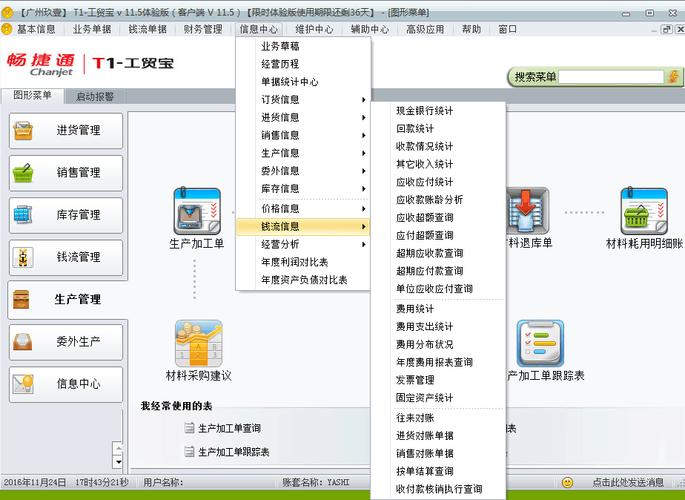Click the smiley face status bar icon

[x=567, y=483]
